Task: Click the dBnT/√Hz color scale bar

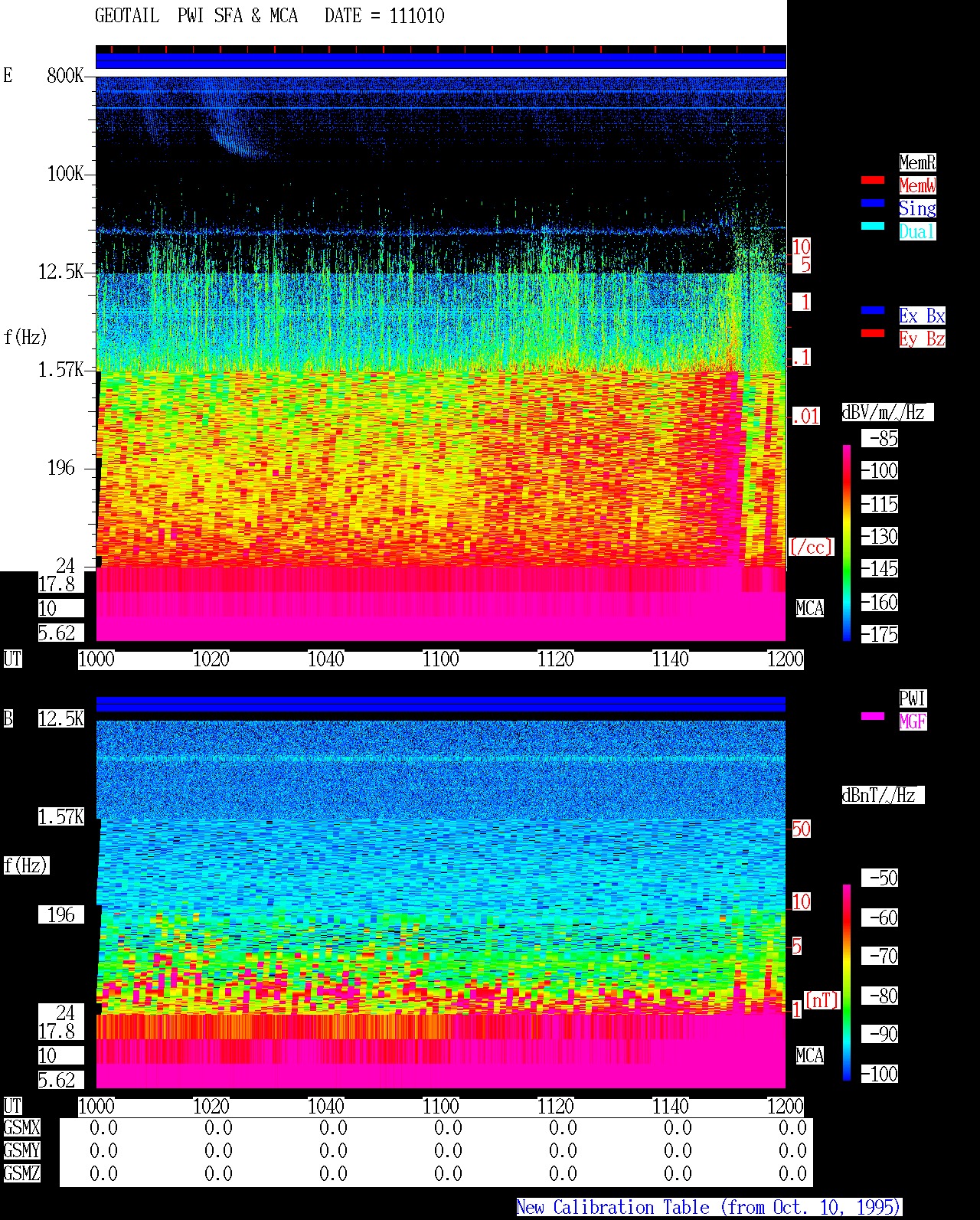Action: 847,982
